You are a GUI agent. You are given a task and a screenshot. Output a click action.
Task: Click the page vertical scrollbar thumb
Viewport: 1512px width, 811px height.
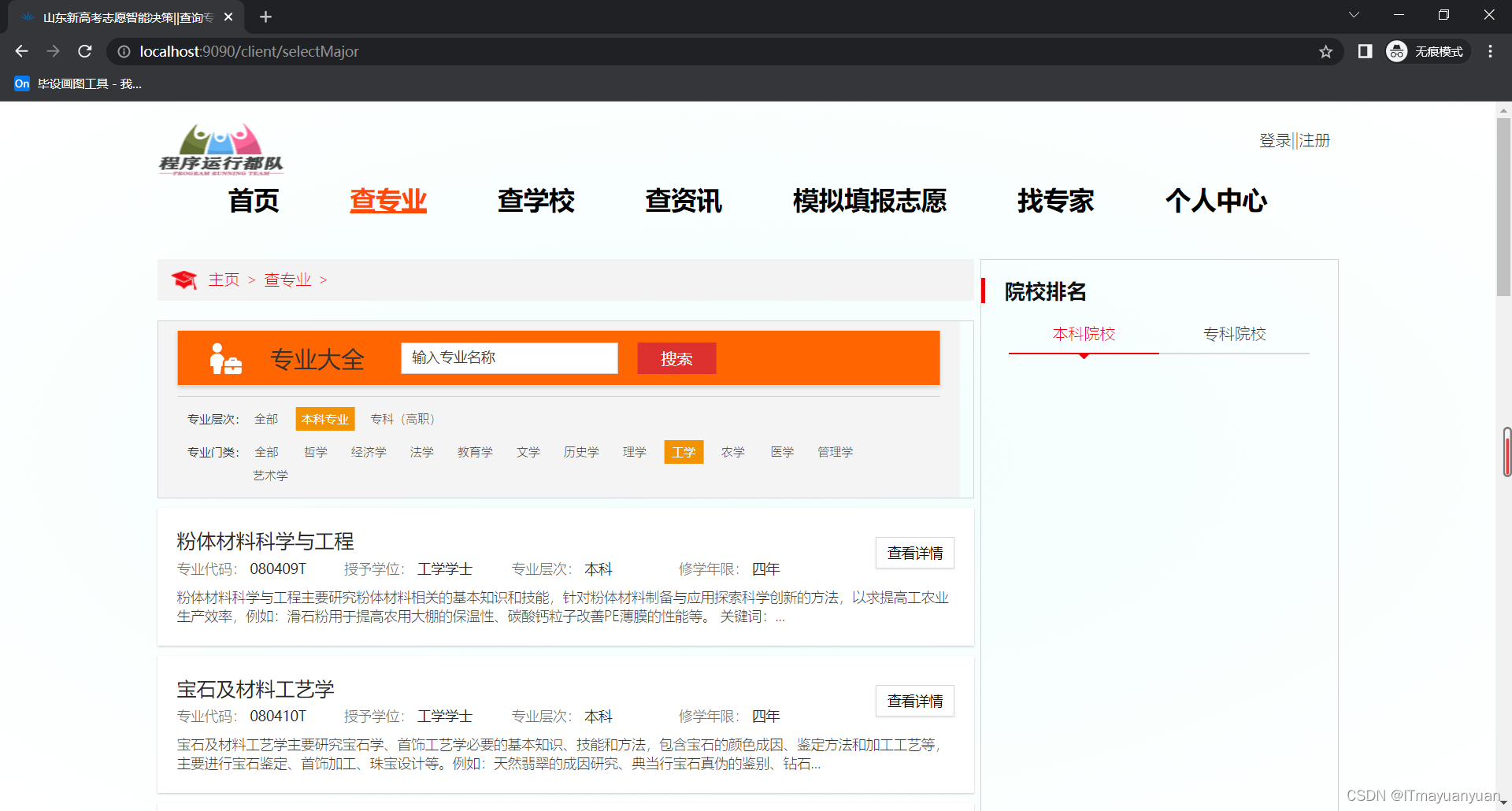1503,206
